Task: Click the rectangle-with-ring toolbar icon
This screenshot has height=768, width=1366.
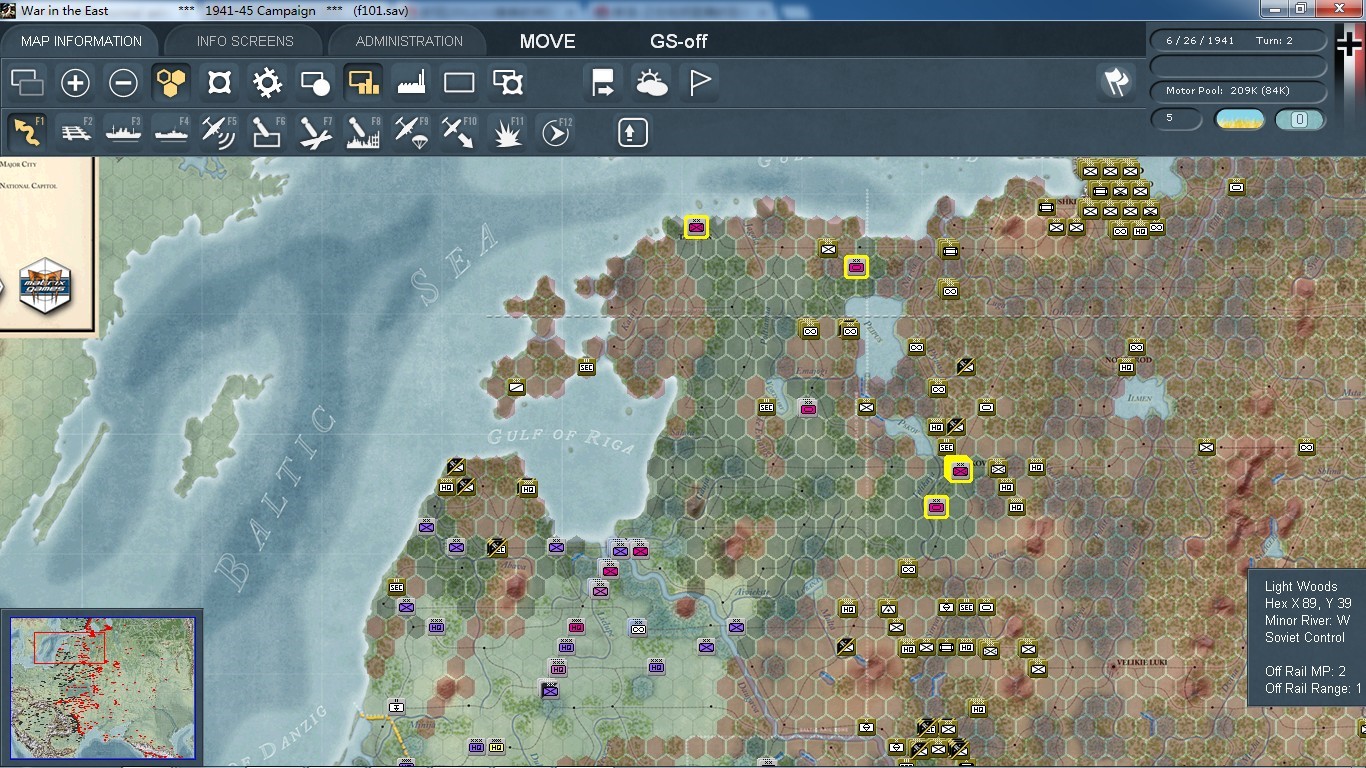Action: [508, 83]
